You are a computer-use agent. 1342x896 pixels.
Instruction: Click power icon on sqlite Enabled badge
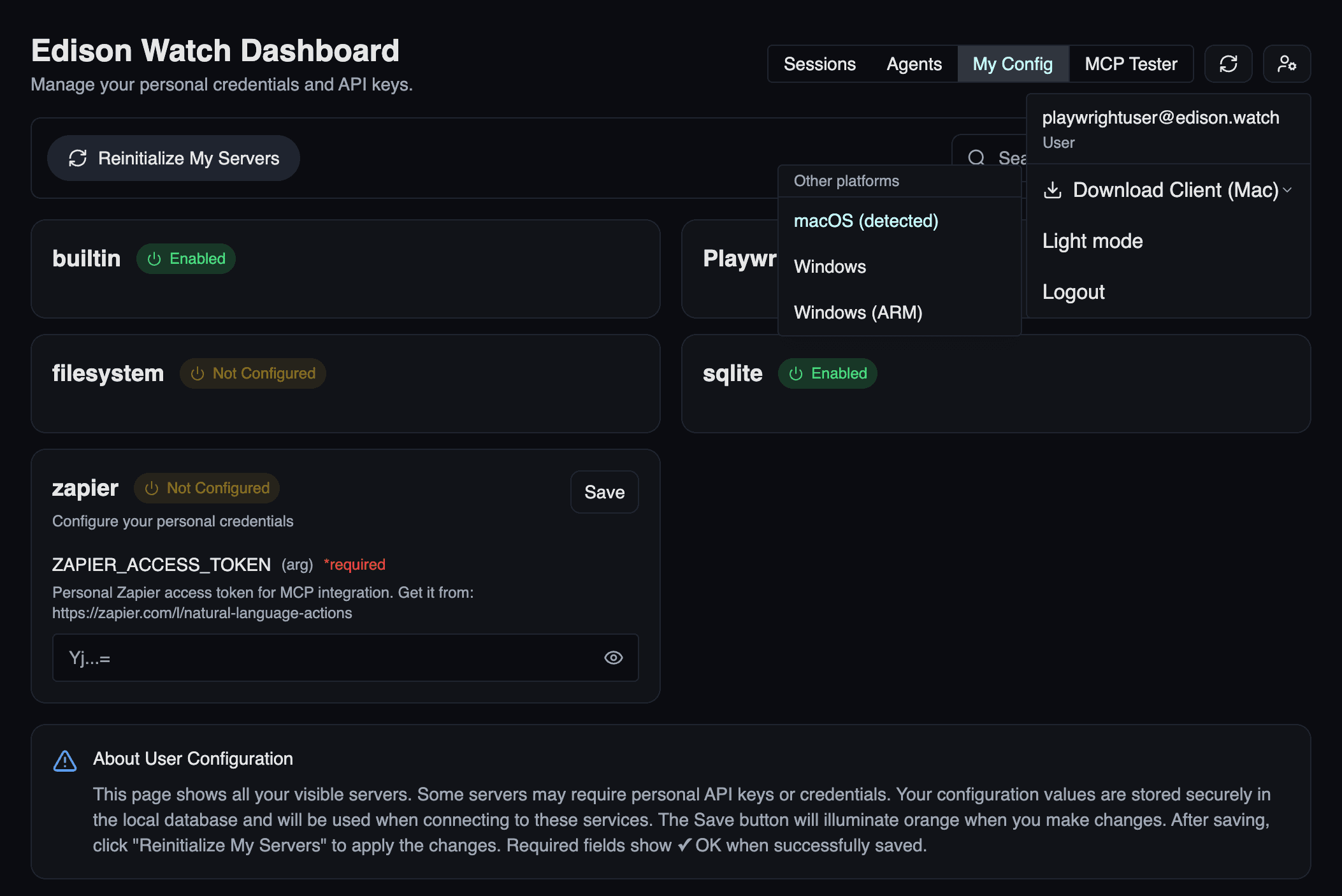(796, 373)
